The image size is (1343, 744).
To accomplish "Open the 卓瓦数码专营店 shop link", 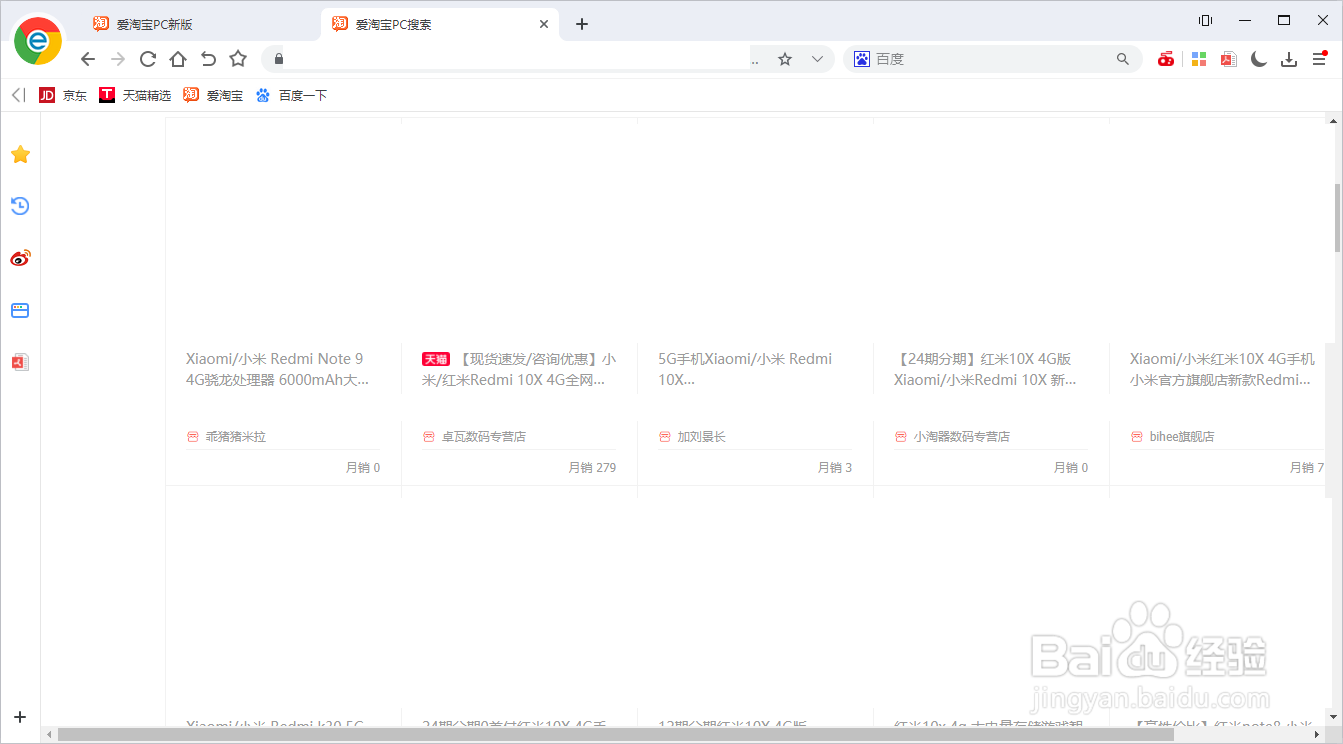I will (x=484, y=437).
